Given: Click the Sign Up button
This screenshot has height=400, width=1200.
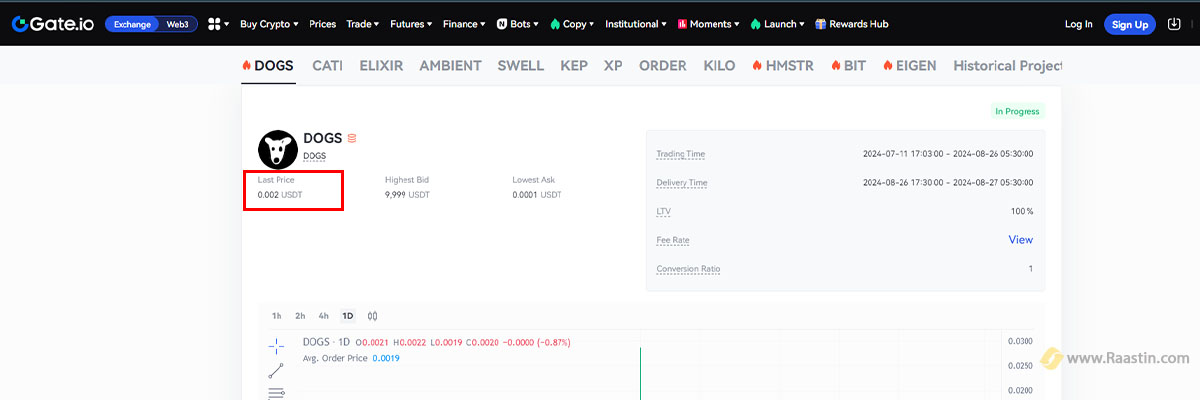Looking at the screenshot, I should [x=1130, y=24].
